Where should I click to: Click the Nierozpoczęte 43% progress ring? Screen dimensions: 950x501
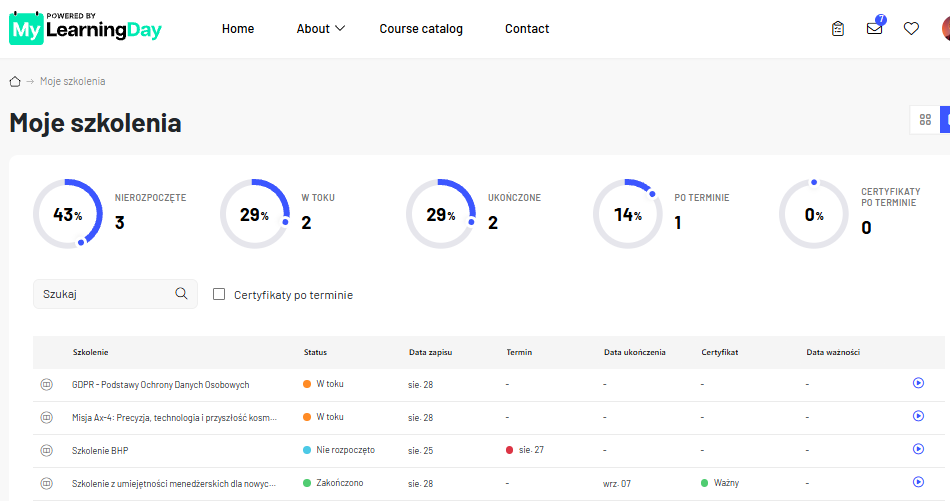pos(68,214)
